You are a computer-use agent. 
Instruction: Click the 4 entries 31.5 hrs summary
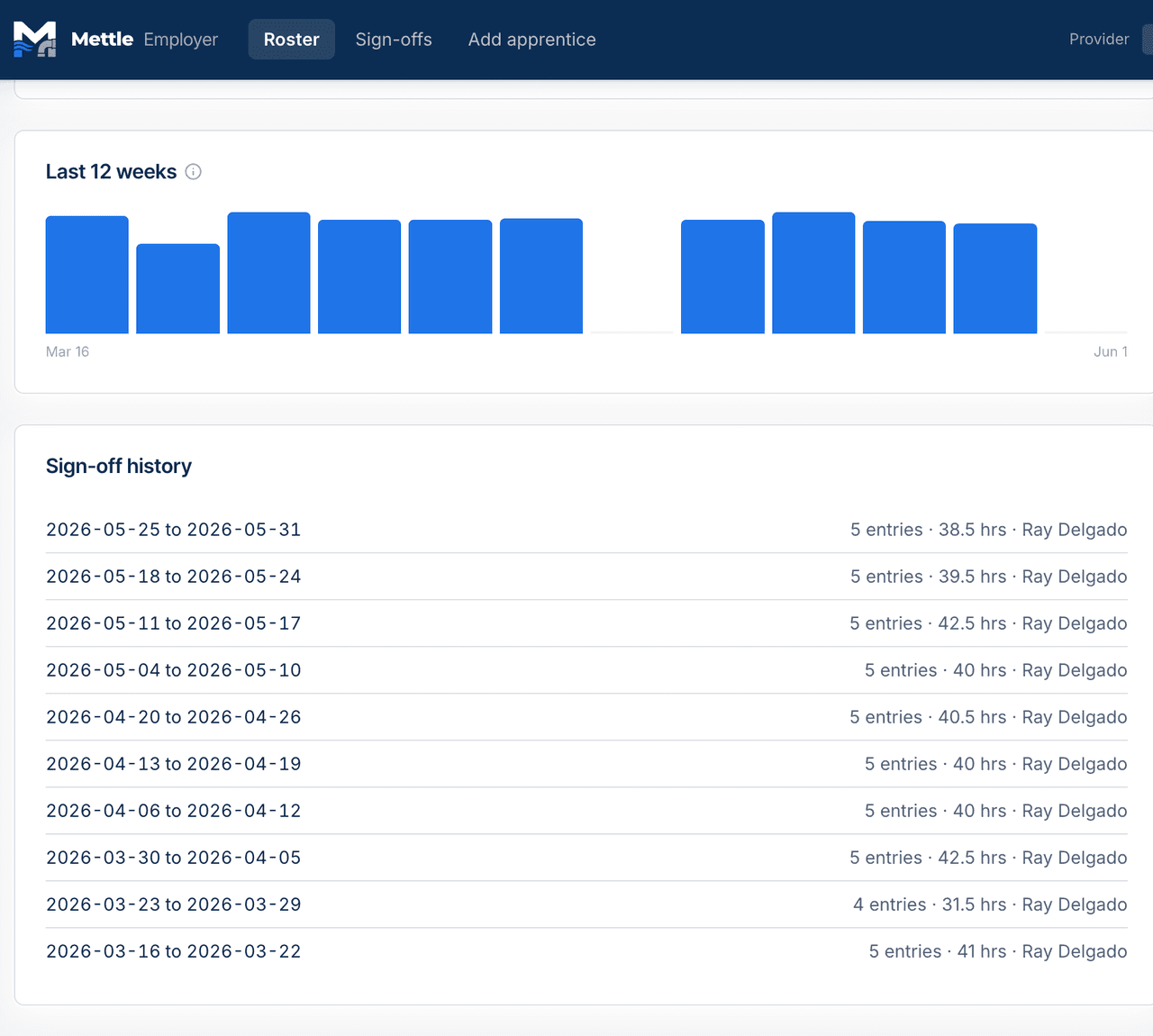pos(990,904)
